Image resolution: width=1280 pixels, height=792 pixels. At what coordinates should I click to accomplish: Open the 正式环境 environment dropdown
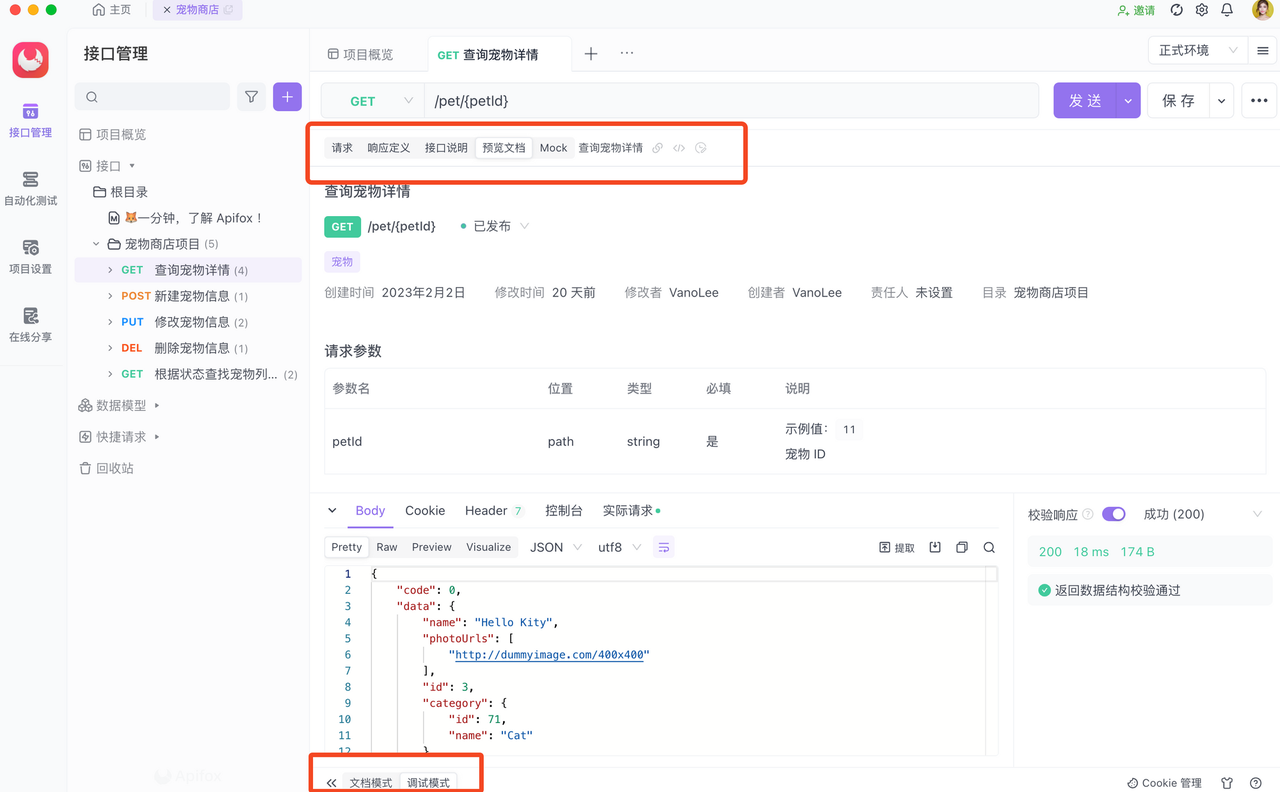(x=1197, y=50)
